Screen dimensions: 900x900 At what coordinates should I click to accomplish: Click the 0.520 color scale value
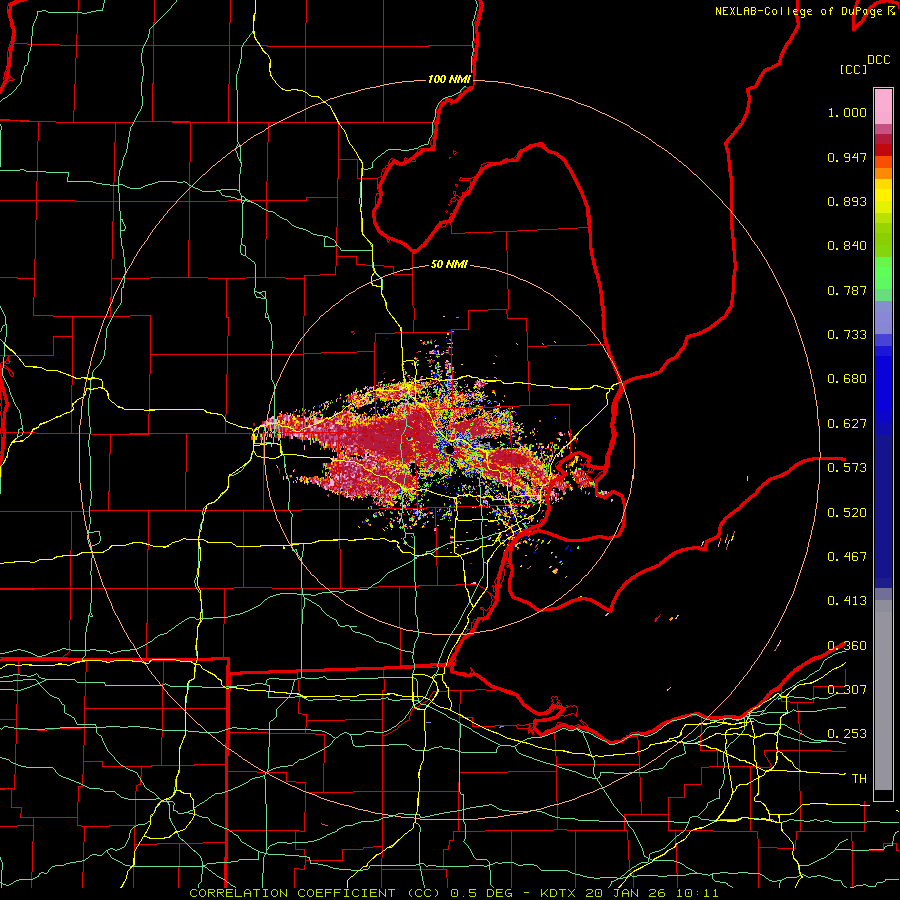point(847,512)
